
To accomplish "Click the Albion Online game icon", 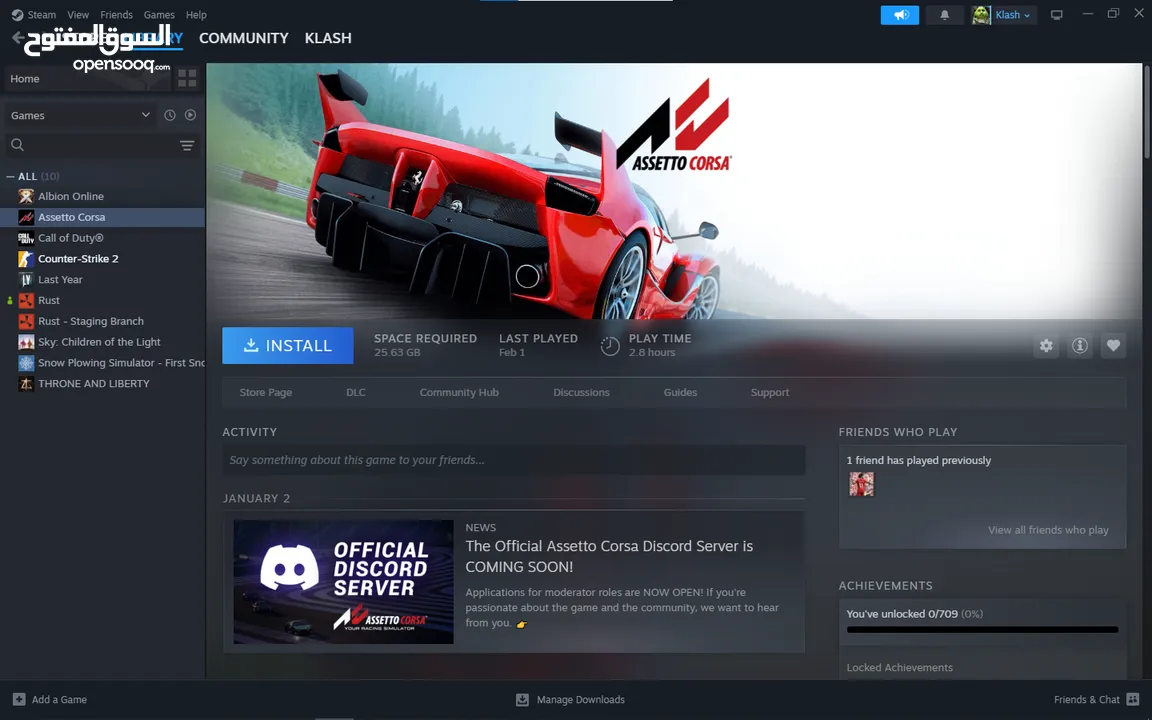I will (26, 196).
